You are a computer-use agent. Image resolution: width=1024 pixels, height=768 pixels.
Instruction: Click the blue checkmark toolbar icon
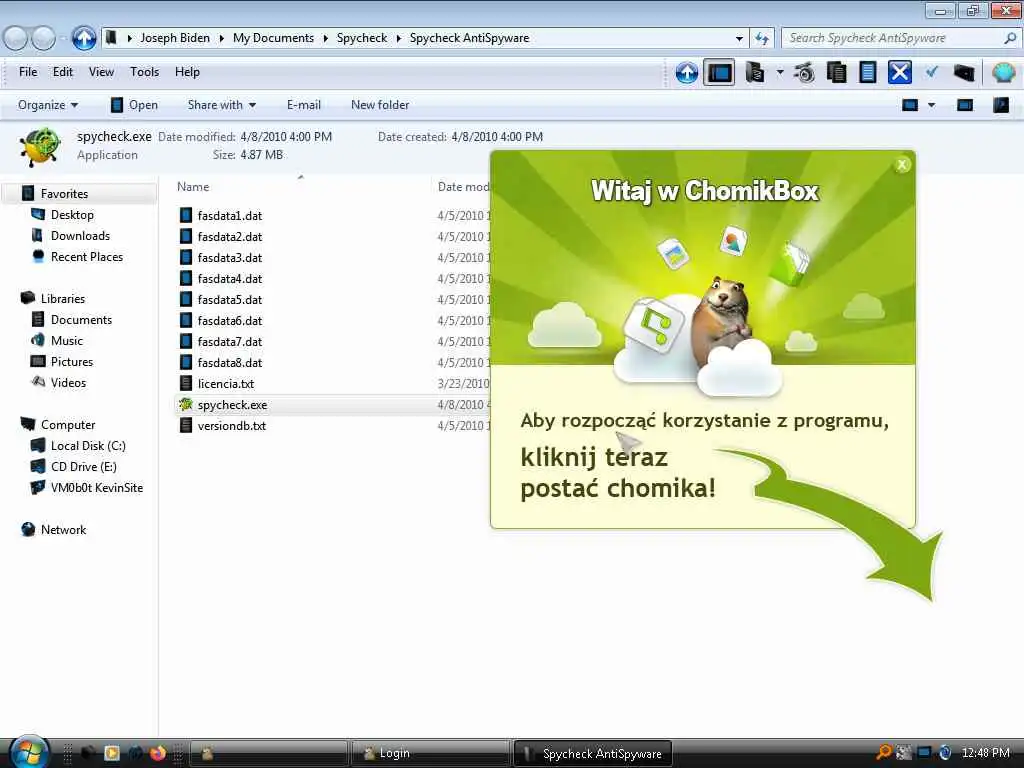[932, 72]
